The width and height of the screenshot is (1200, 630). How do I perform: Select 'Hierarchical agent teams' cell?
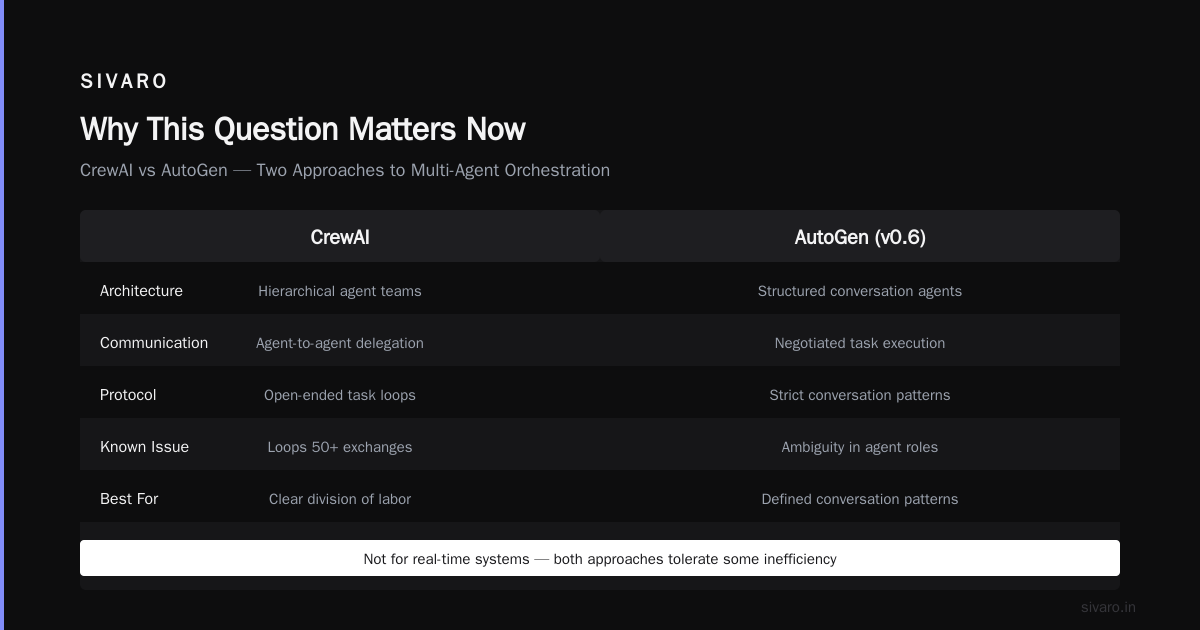pos(340,291)
